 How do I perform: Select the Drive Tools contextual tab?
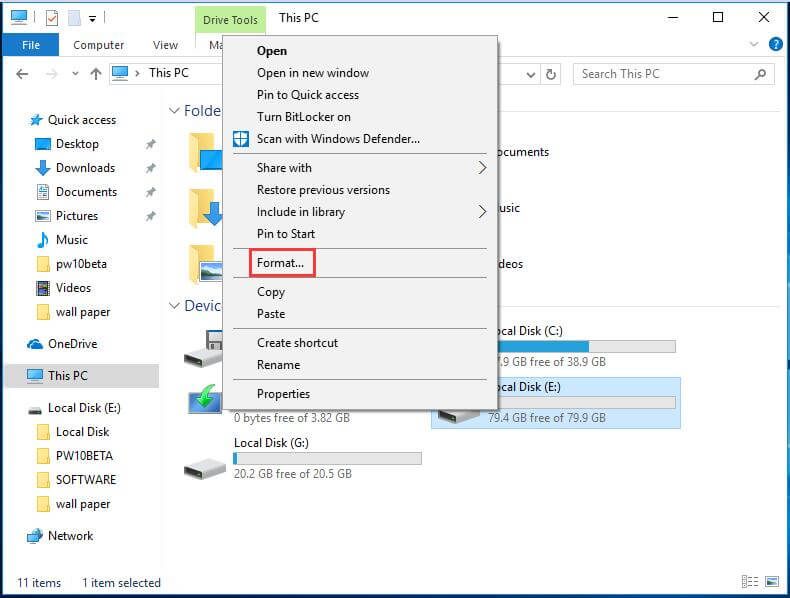point(230,20)
